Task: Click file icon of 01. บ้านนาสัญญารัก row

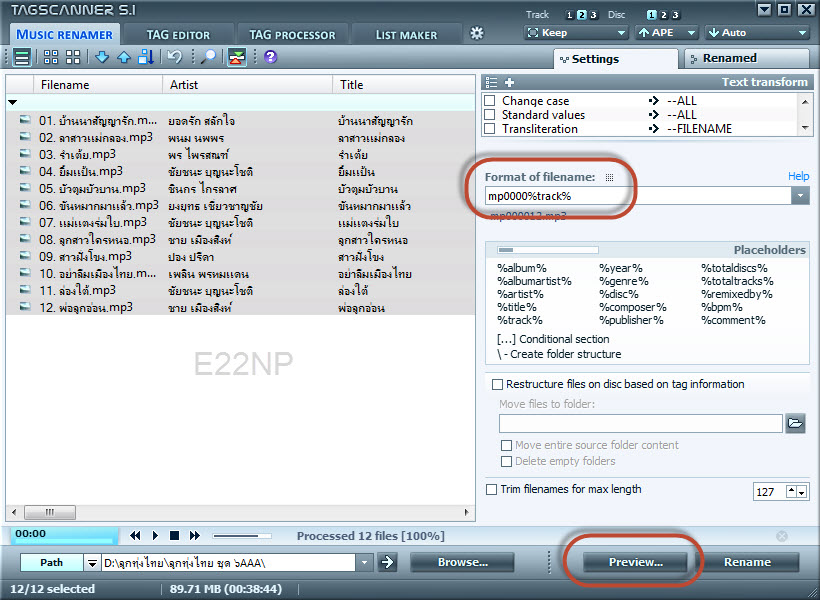Action: tap(25, 120)
